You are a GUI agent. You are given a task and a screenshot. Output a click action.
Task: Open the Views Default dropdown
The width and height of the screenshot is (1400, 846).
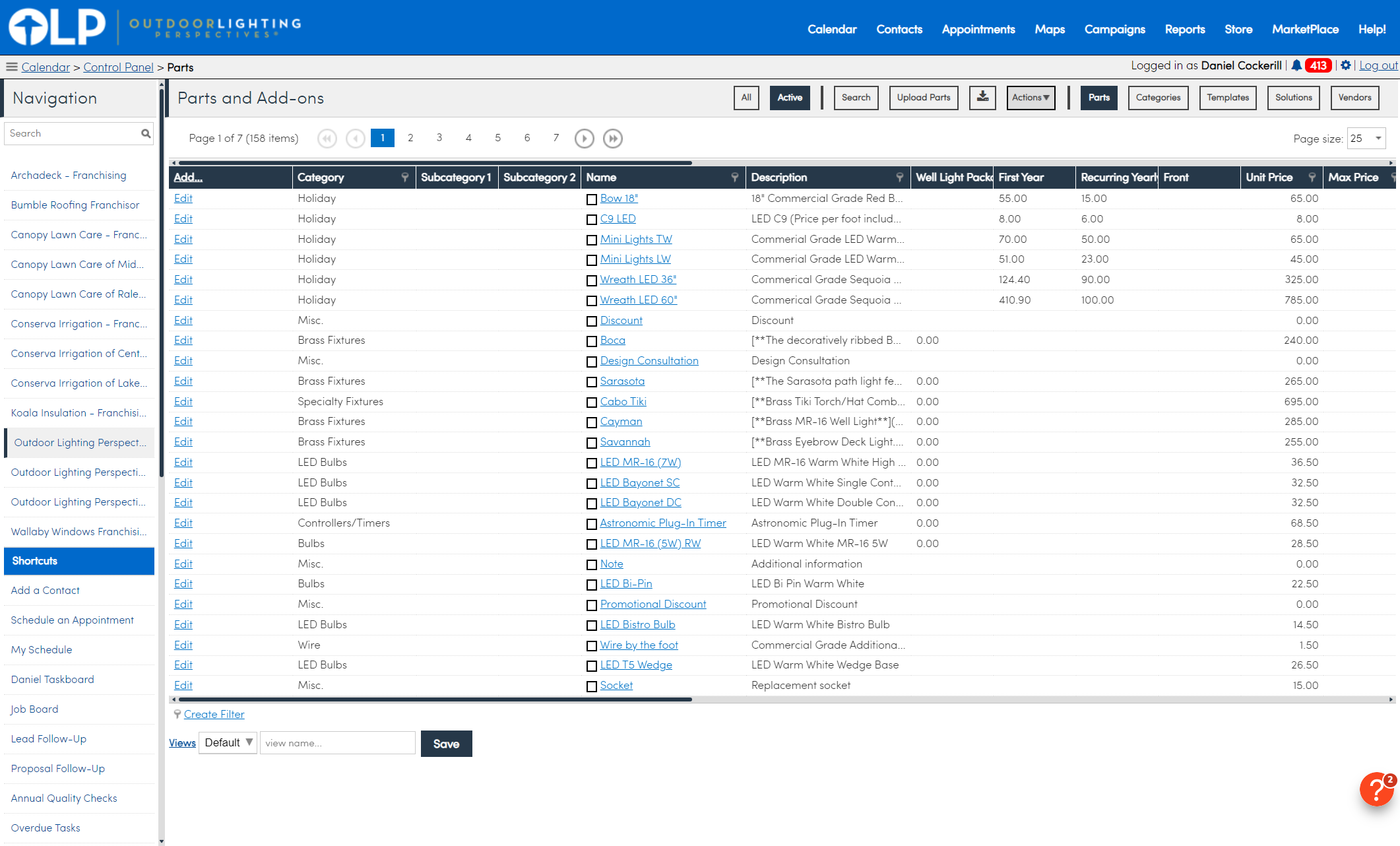228,743
